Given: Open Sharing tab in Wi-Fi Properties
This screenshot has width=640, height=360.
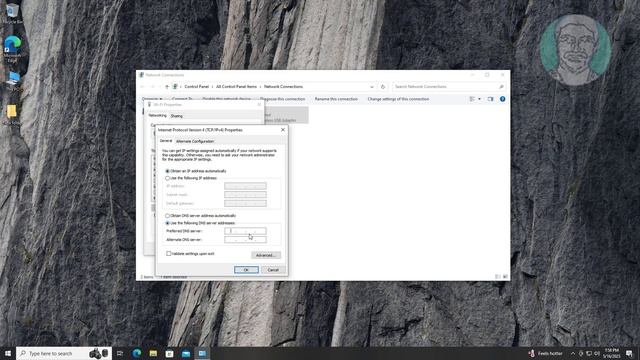Looking at the screenshot, I should point(176,116).
